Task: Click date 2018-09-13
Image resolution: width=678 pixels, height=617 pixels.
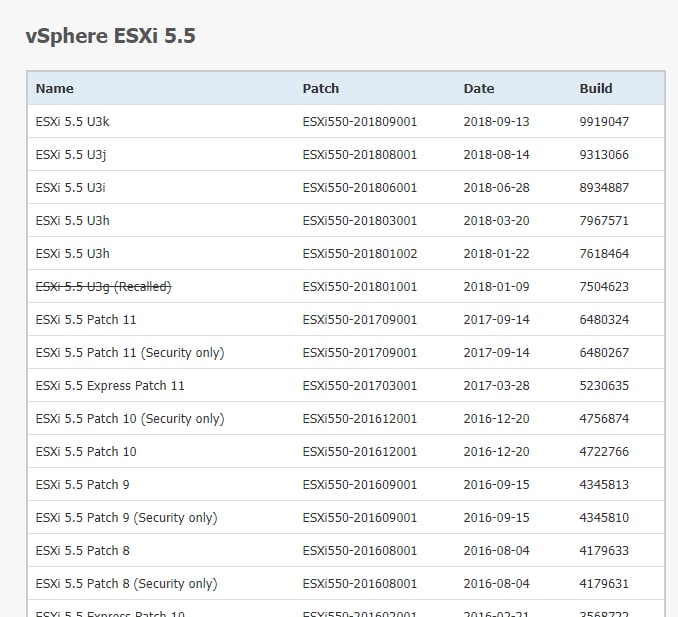Action: tap(496, 122)
